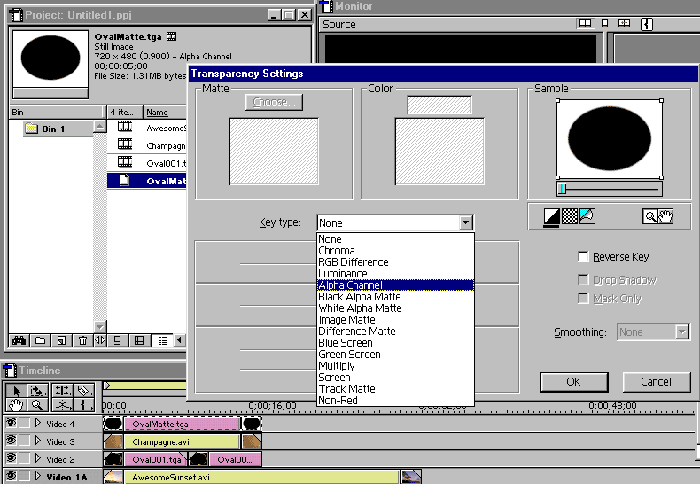This screenshot has width=700, height=484.
Task: Select the sample Hand tool
Action: (x=665, y=216)
